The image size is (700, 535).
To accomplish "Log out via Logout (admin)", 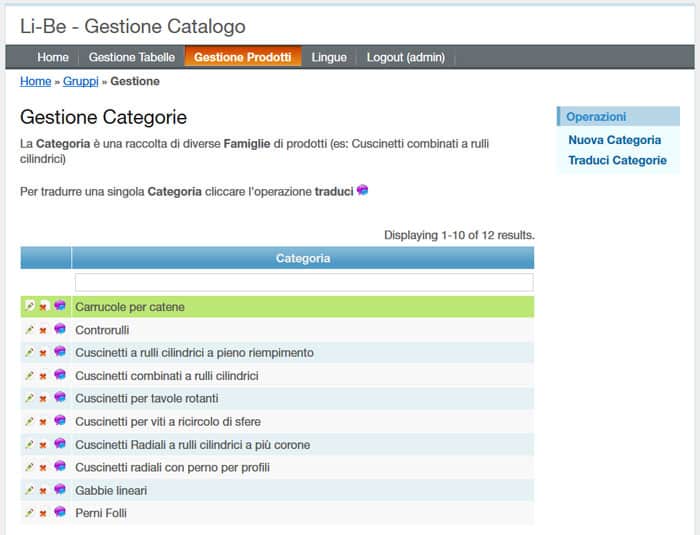I will point(405,58).
